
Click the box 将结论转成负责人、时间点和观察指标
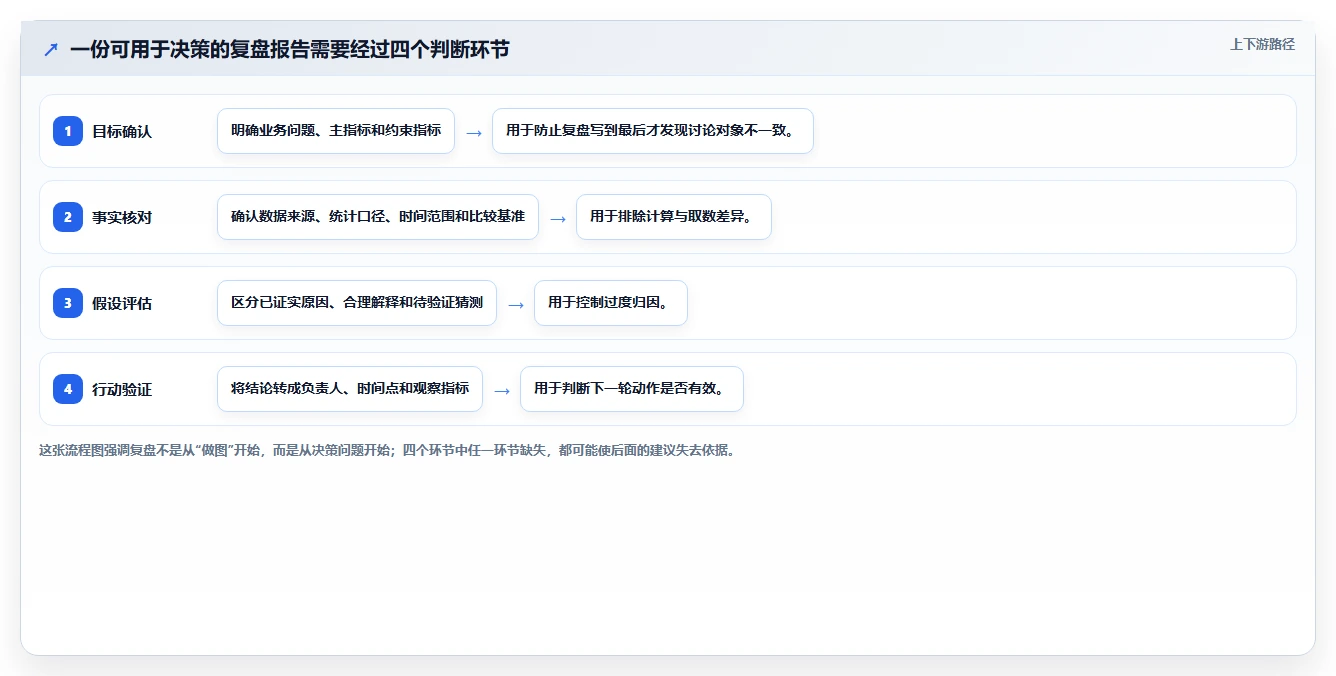(x=350, y=389)
